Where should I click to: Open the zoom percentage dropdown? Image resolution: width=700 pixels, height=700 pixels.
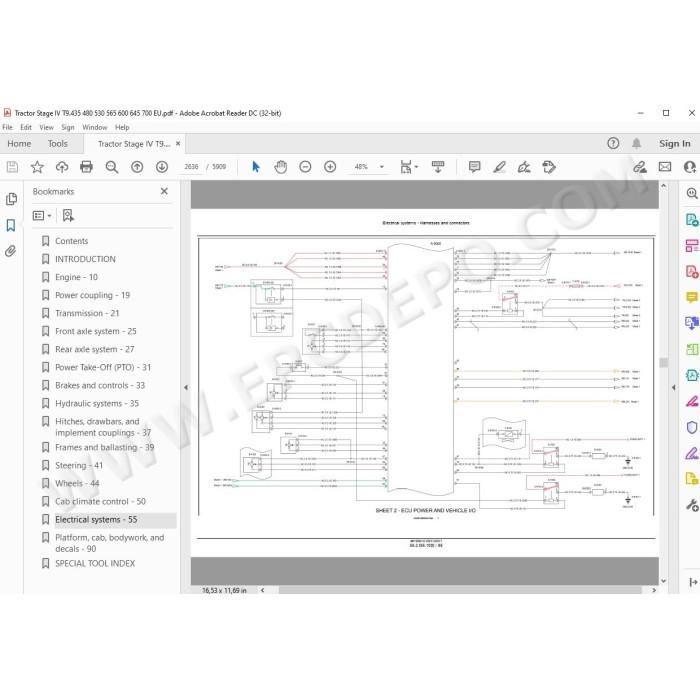[x=382, y=167]
